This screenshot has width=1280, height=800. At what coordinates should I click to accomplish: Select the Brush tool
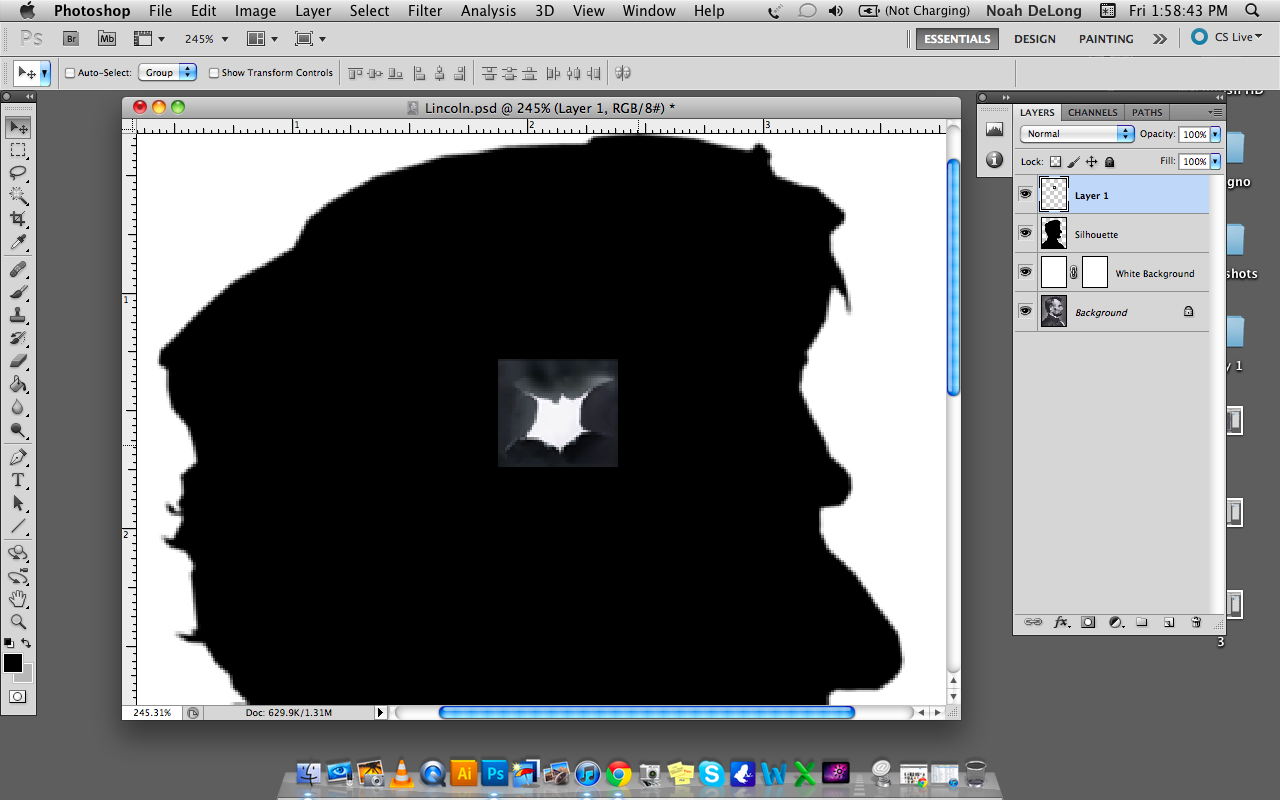18,292
